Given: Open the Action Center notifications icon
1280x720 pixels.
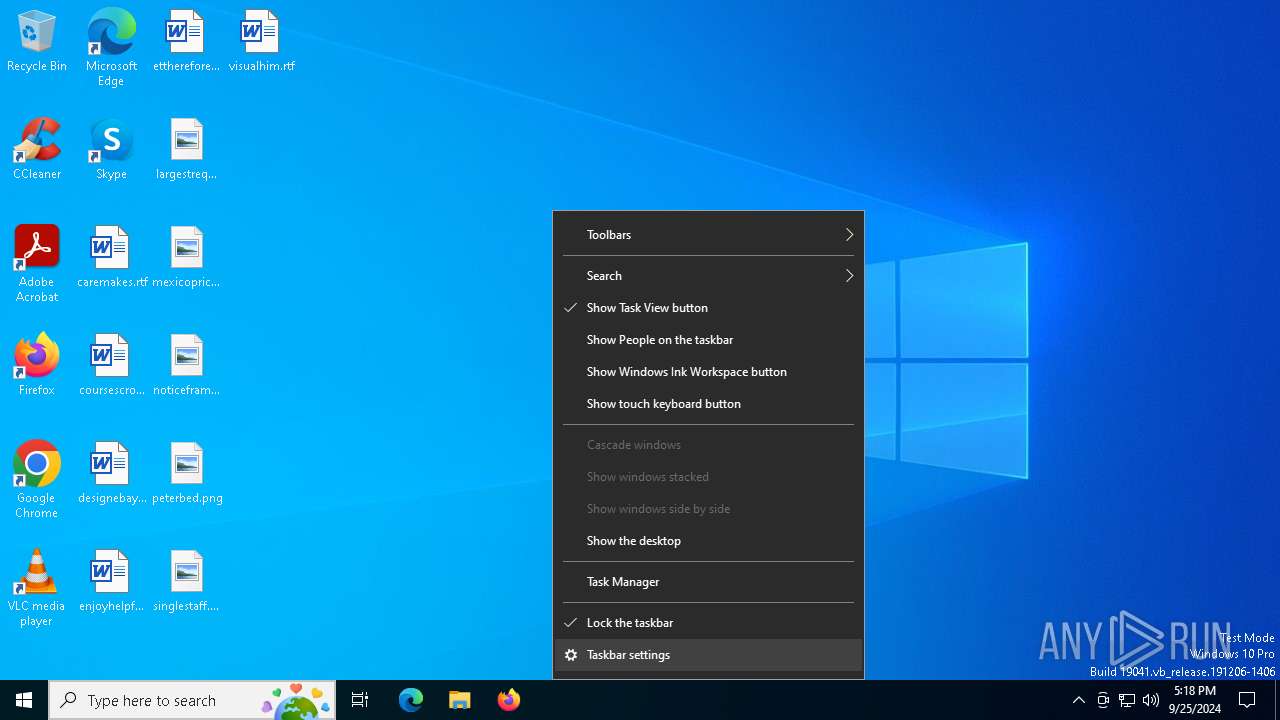Looking at the screenshot, I should click(x=1248, y=700).
